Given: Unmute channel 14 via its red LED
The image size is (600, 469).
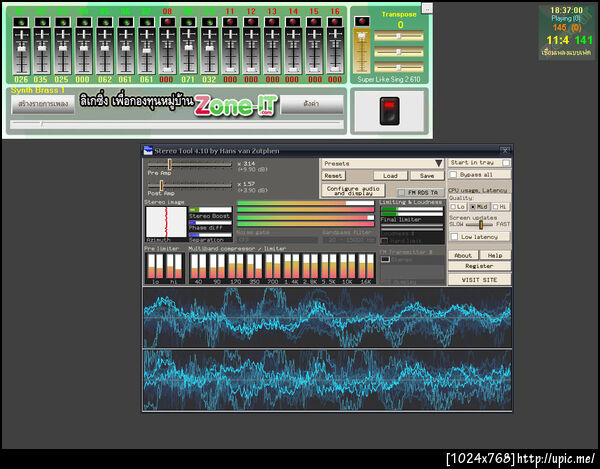Looking at the screenshot, I should click(x=293, y=22).
